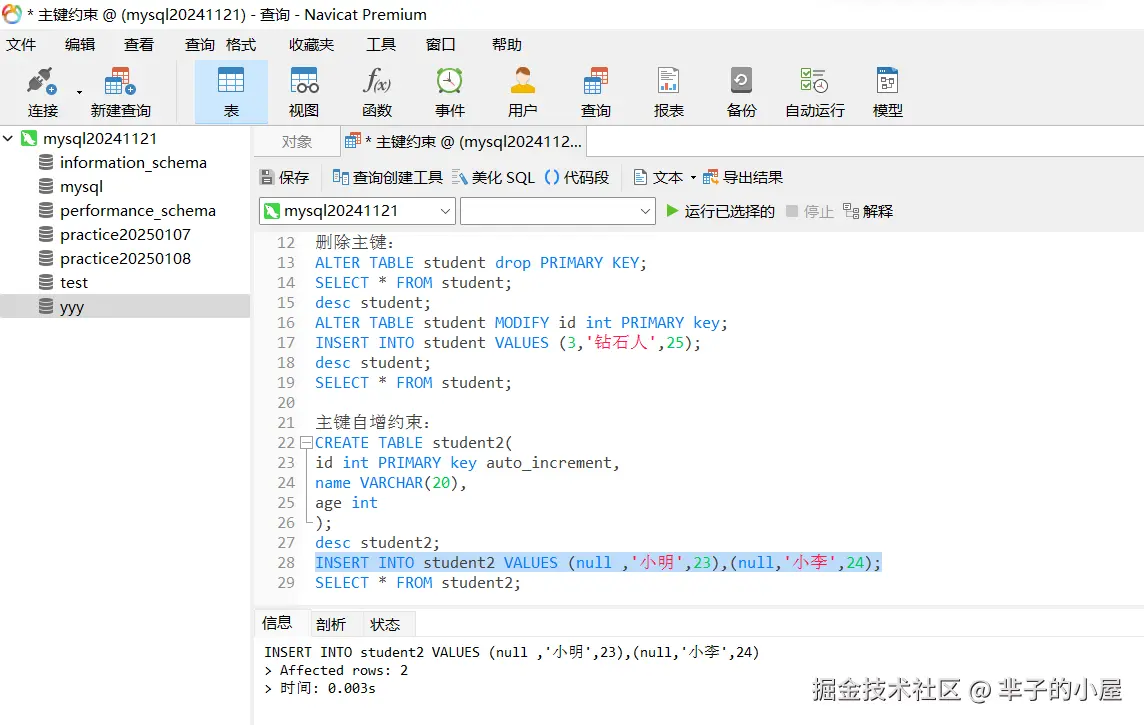Click line 28 INSERT INTO student2 statement

coord(598,562)
